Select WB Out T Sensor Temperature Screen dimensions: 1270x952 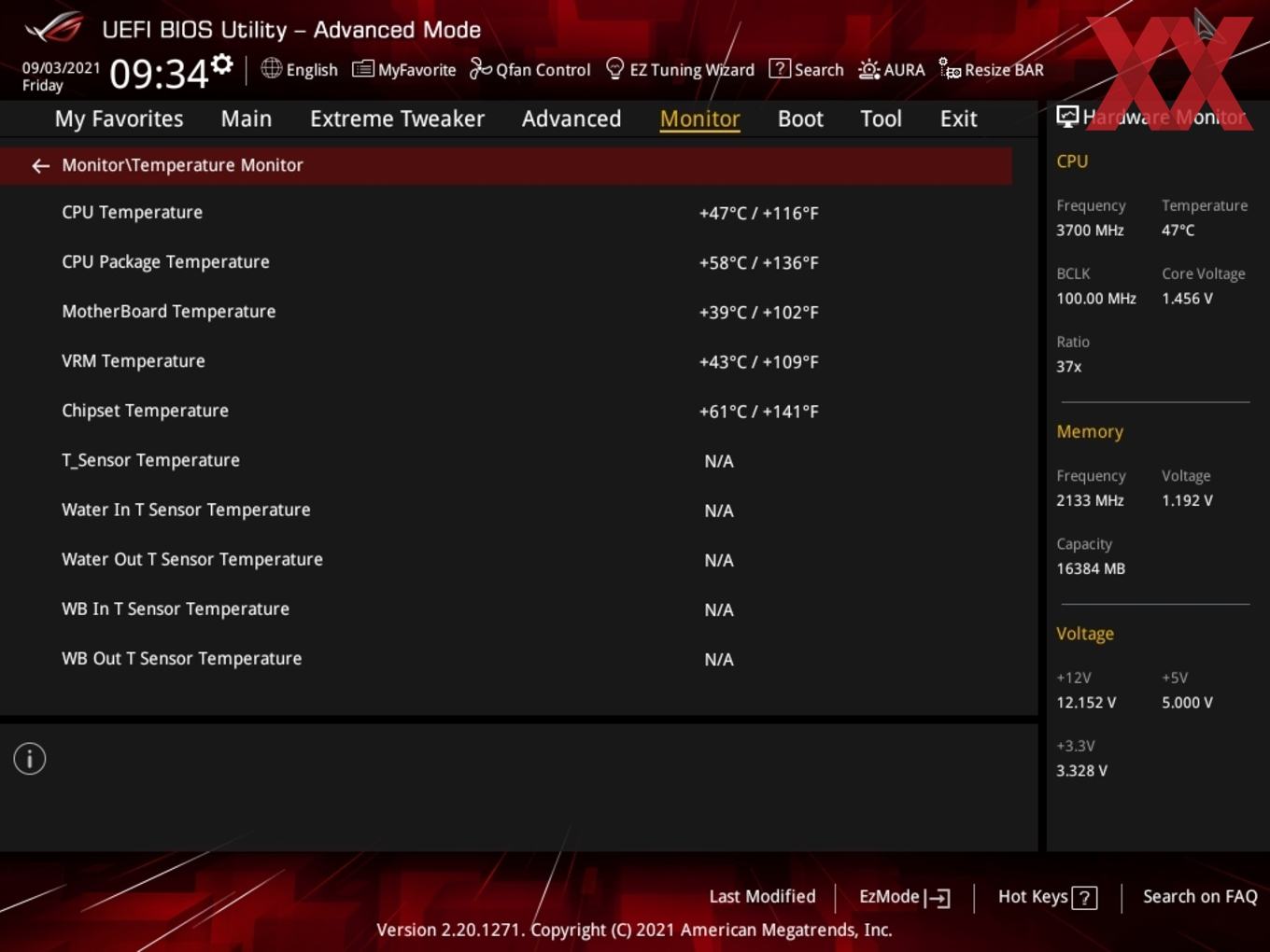(x=505, y=658)
